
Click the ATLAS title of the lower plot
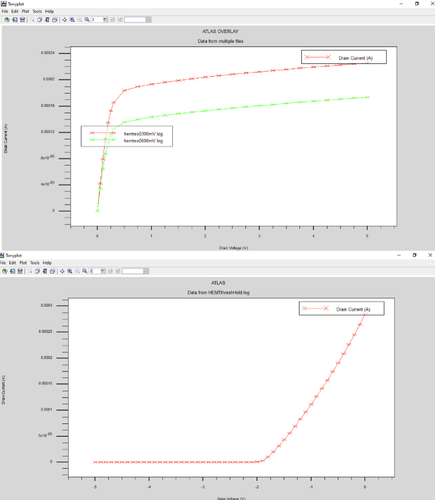218,283
